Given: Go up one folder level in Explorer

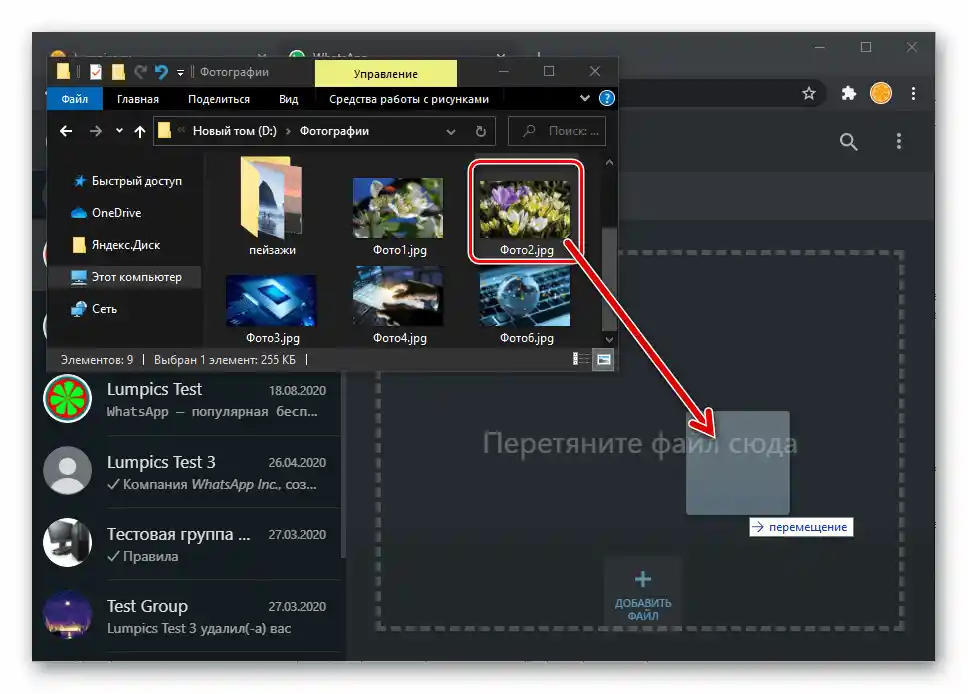Looking at the screenshot, I should [140, 131].
